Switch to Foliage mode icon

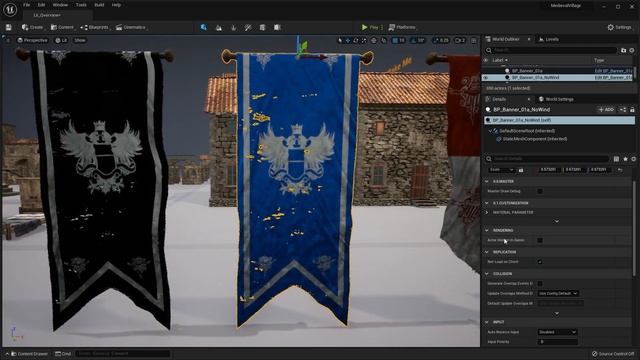point(233,27)
